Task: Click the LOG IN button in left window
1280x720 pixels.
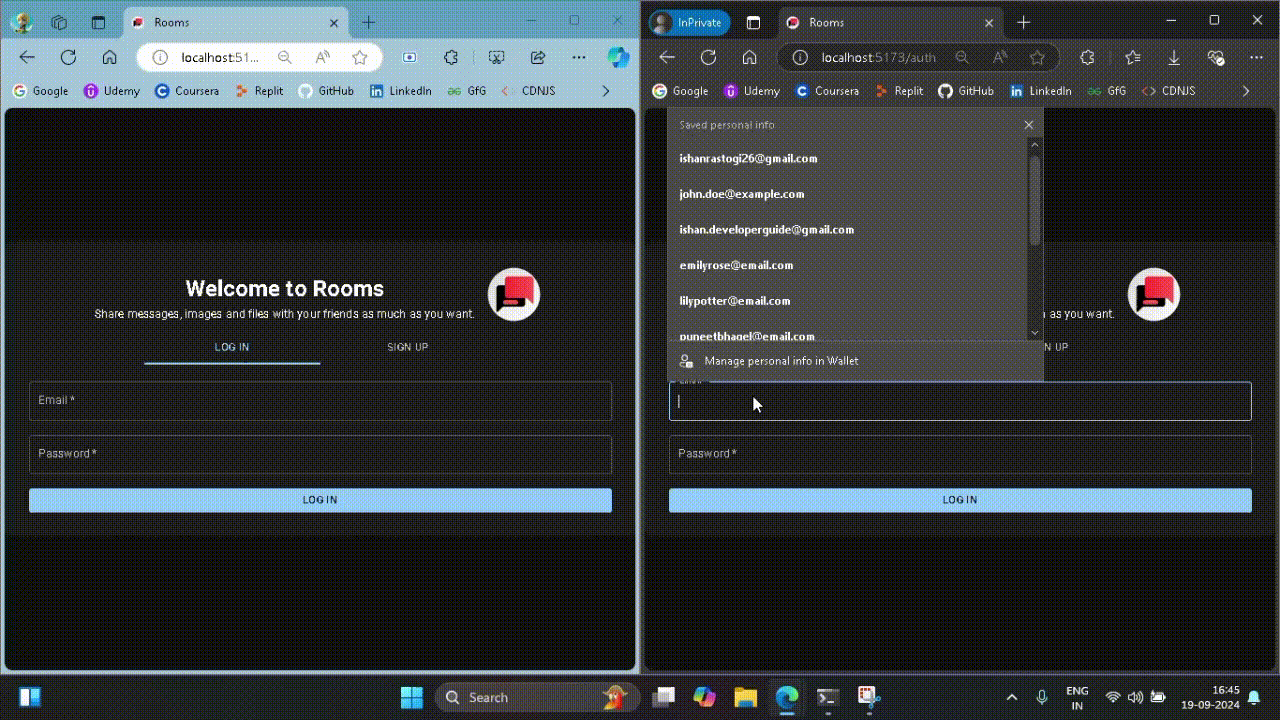Action: click(x=320, y=500)
